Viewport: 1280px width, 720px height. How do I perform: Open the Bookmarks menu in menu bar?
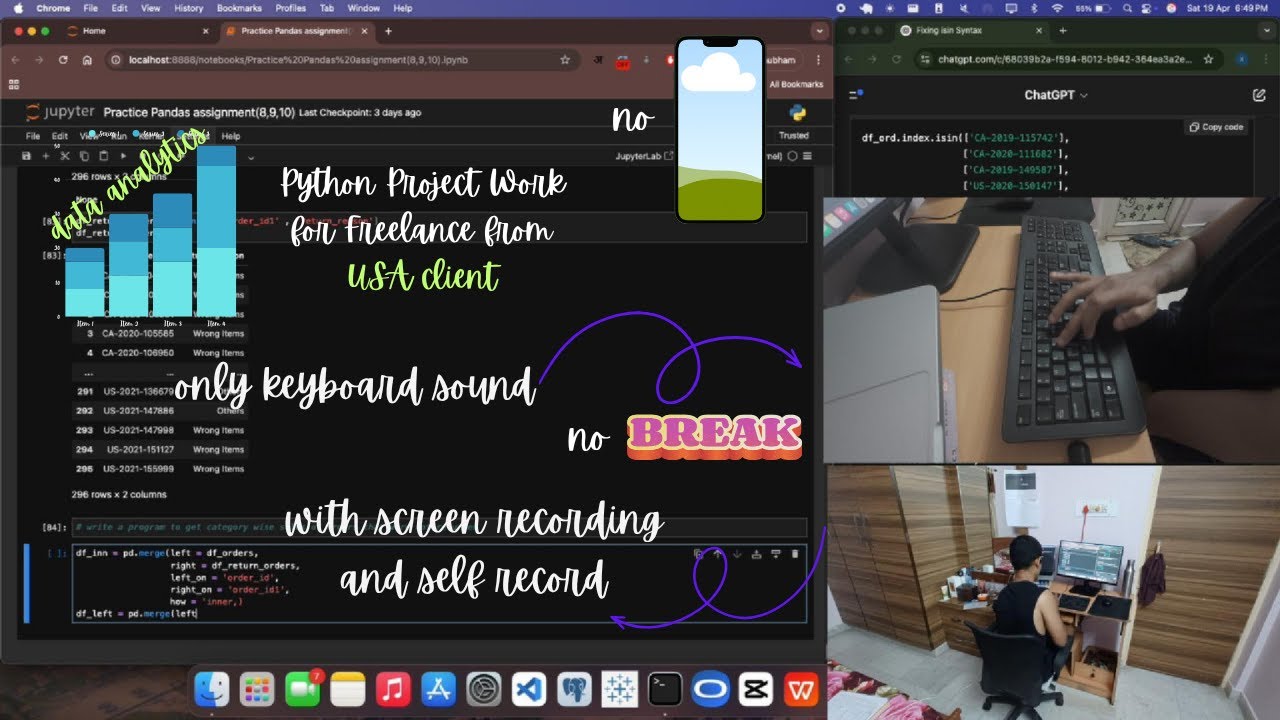point(238,8)
